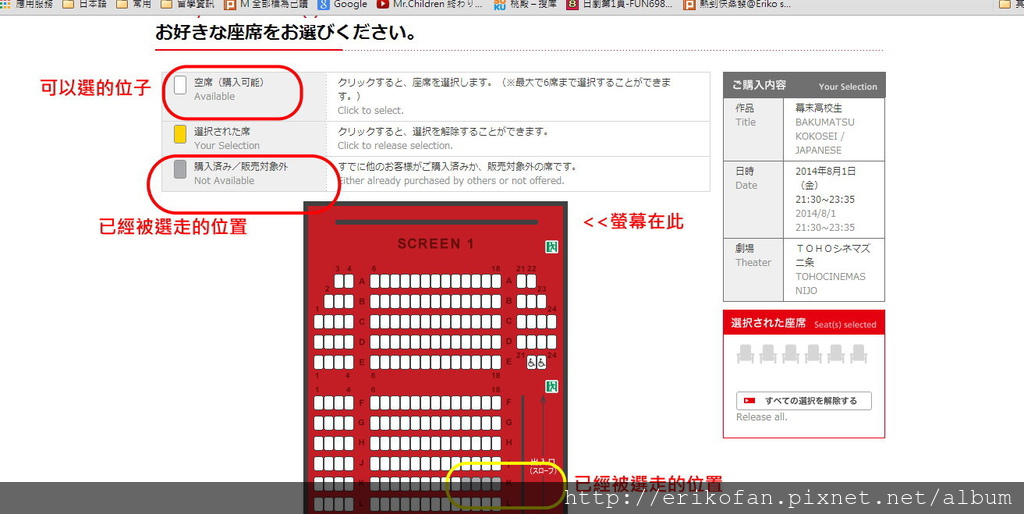Select seat H6 in the center block
Viewport: 1024px width, 514px height.
click(x=375, y=443)
